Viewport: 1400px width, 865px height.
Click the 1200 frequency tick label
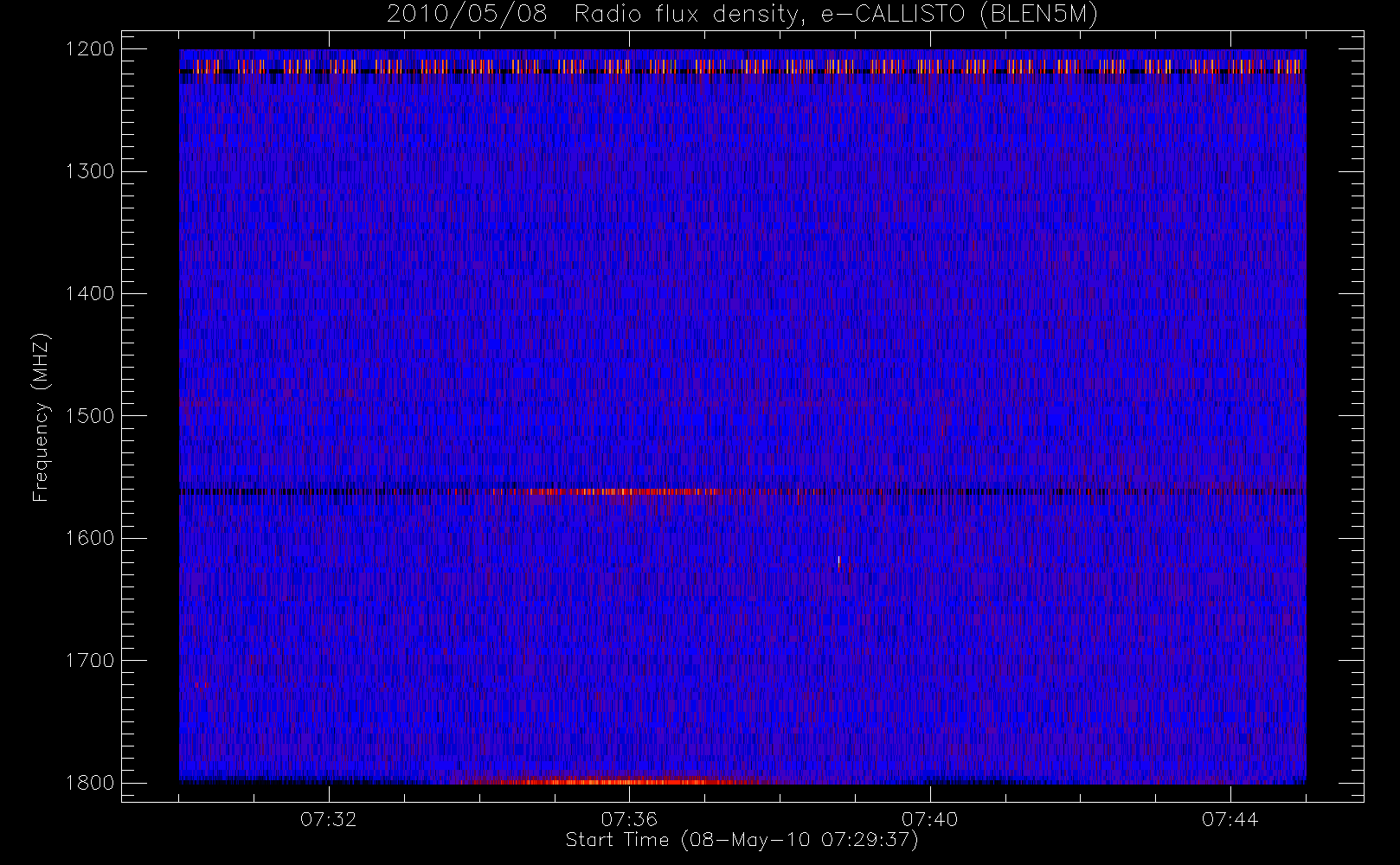click(x=90, y=49)
